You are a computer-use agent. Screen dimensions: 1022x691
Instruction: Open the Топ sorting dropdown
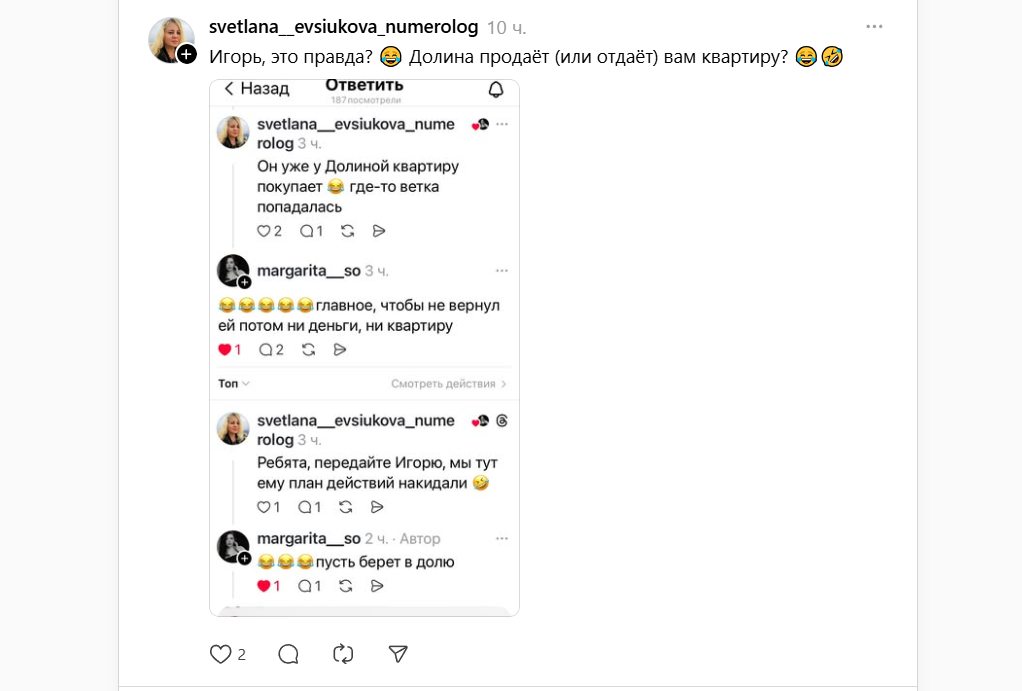coord(230,383)
